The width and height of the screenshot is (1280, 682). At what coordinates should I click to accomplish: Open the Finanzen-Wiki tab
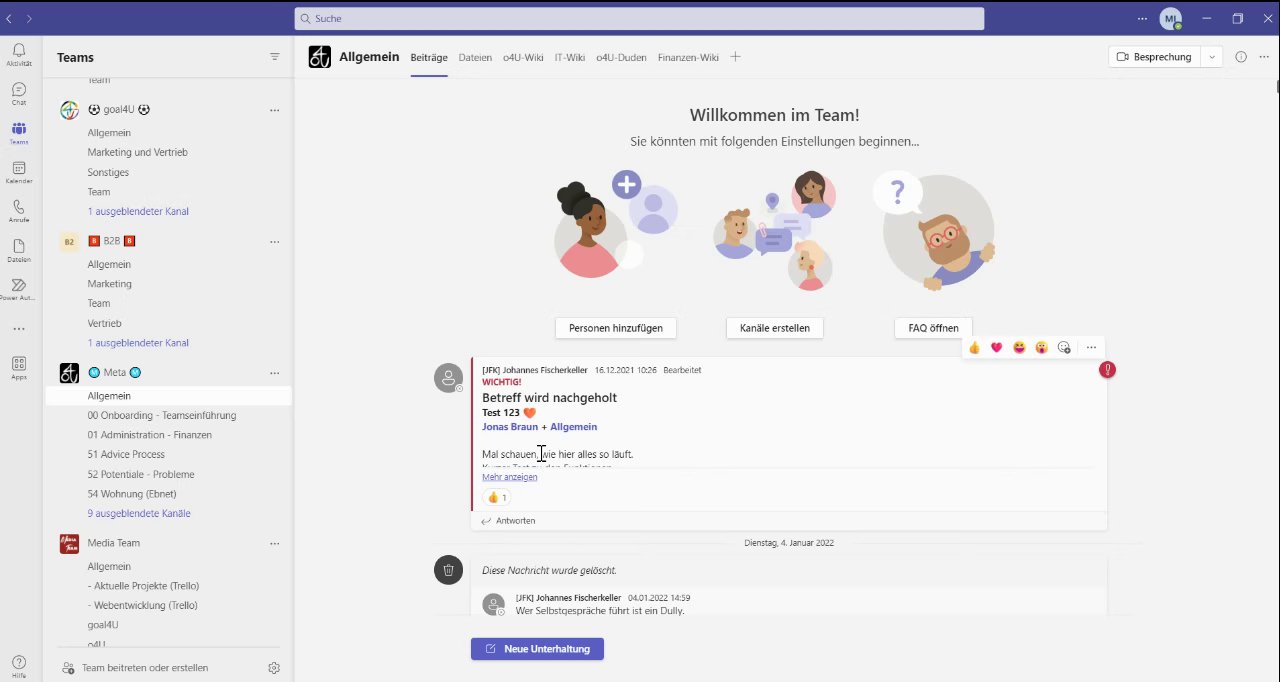coord(688,57)
